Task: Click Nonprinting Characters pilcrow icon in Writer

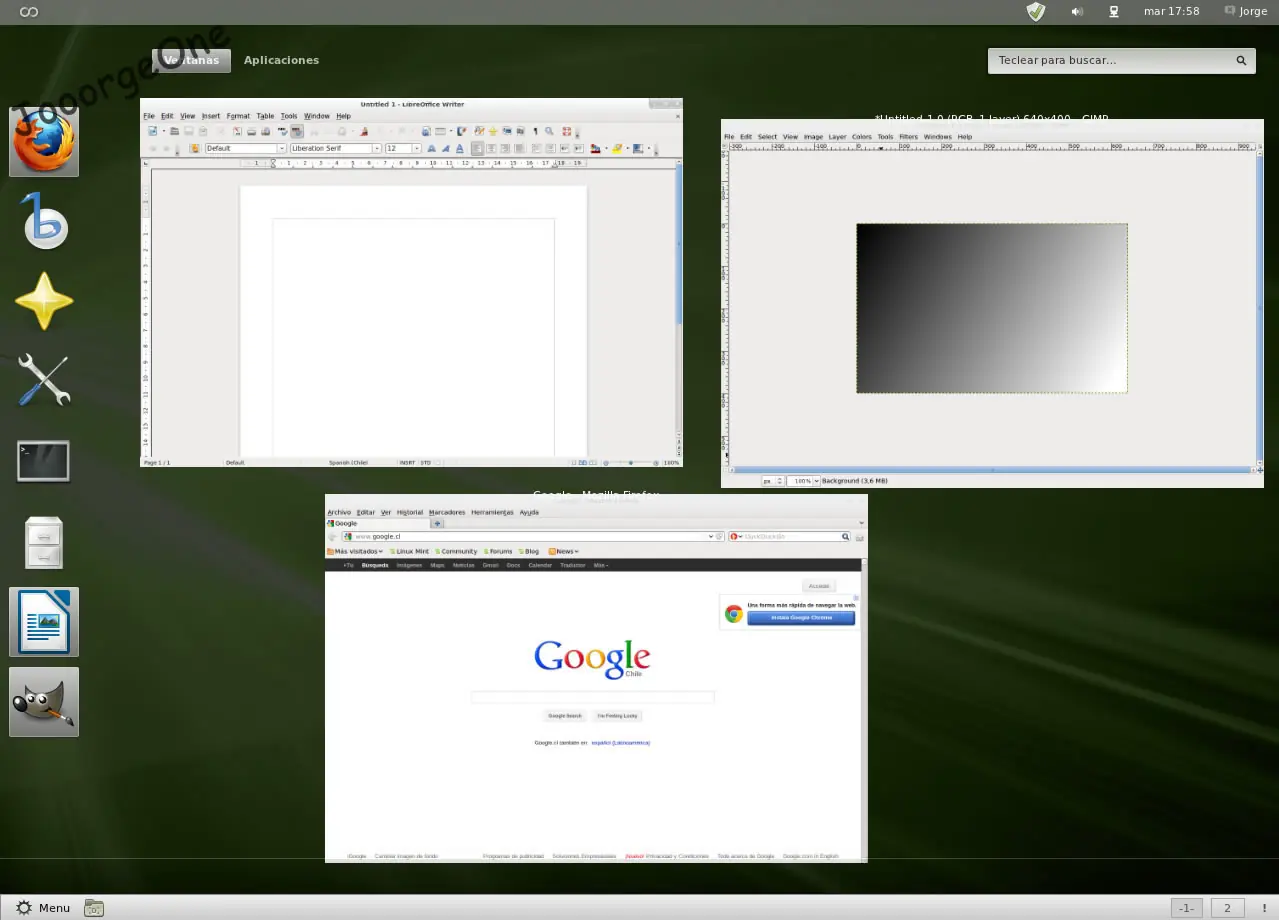Action: point(535,131)
